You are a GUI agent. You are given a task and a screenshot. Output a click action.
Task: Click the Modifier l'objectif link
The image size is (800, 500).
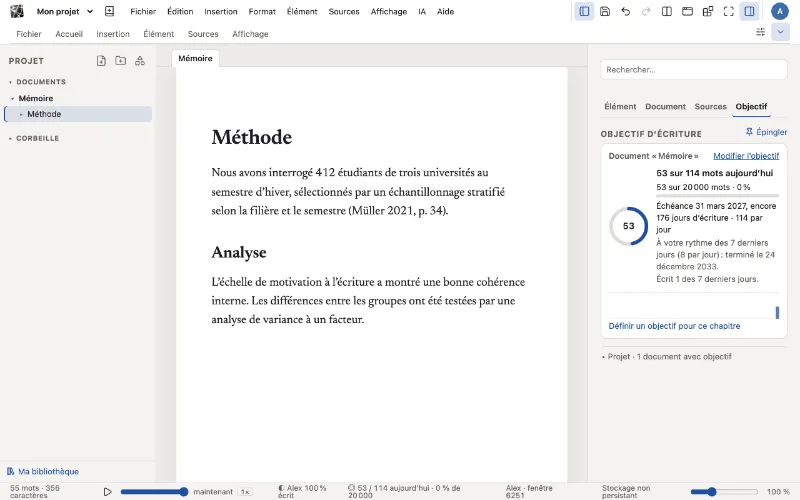746,156
